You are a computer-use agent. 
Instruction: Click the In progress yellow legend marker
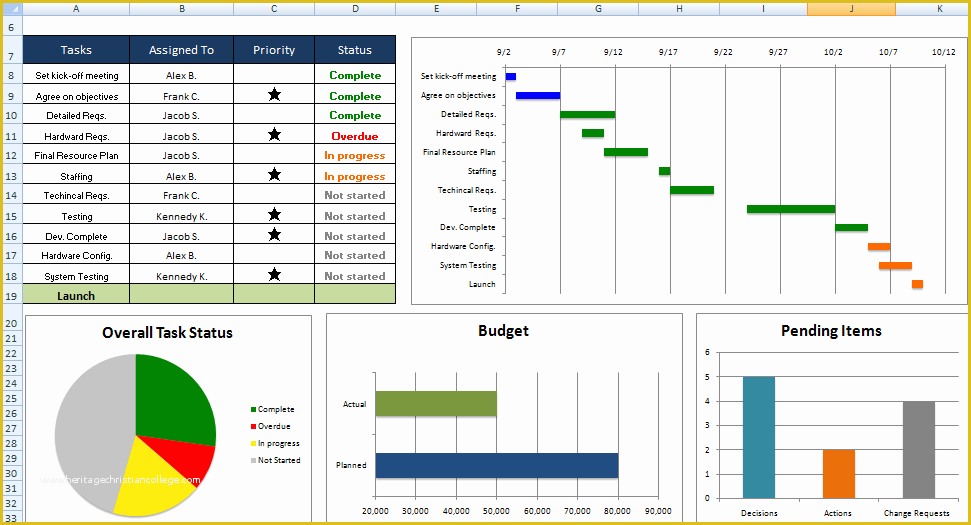[253, 443]
